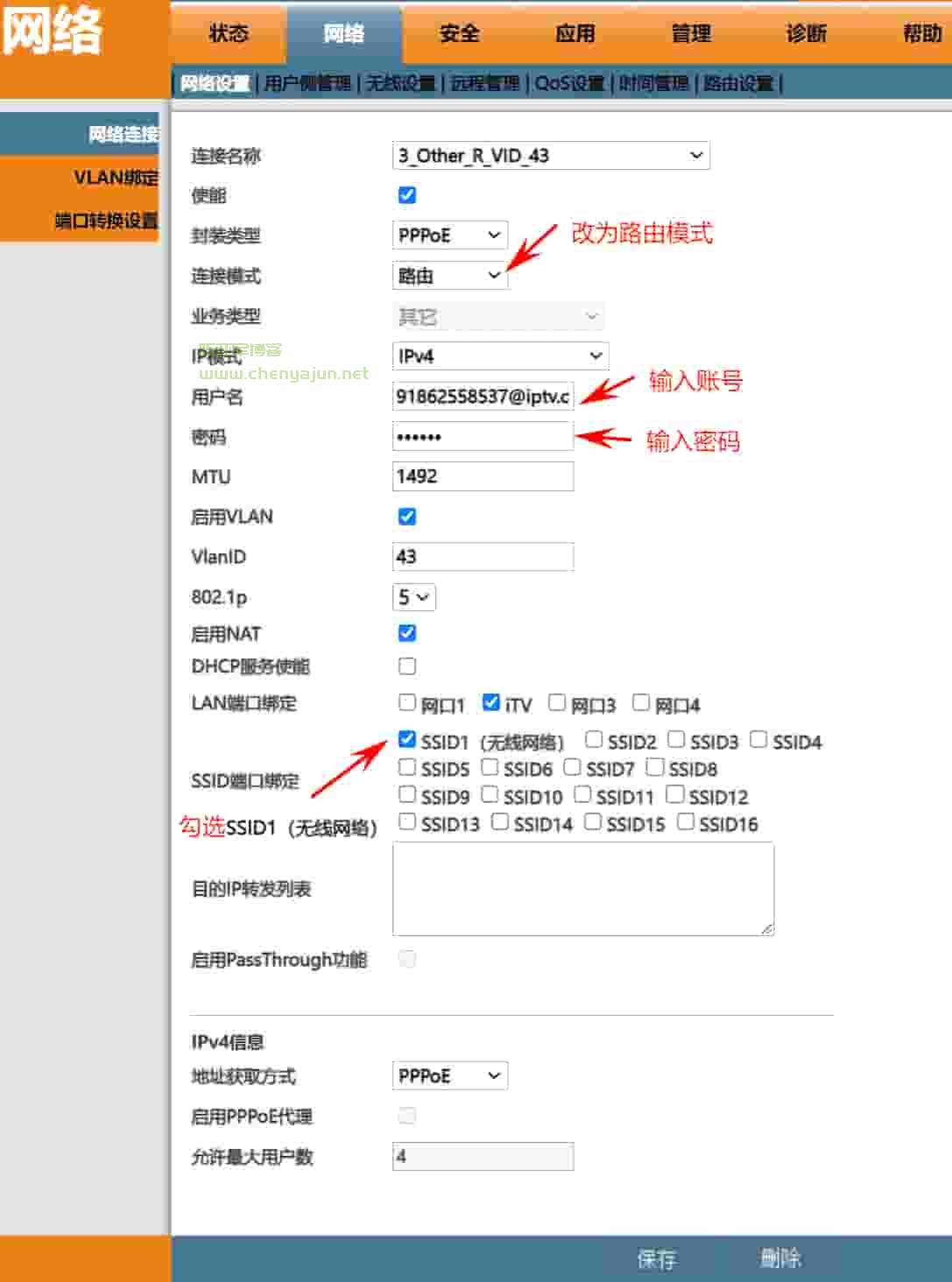Open 远程管理 submenu
The image size is (952, 1282).
pos(485,83)
